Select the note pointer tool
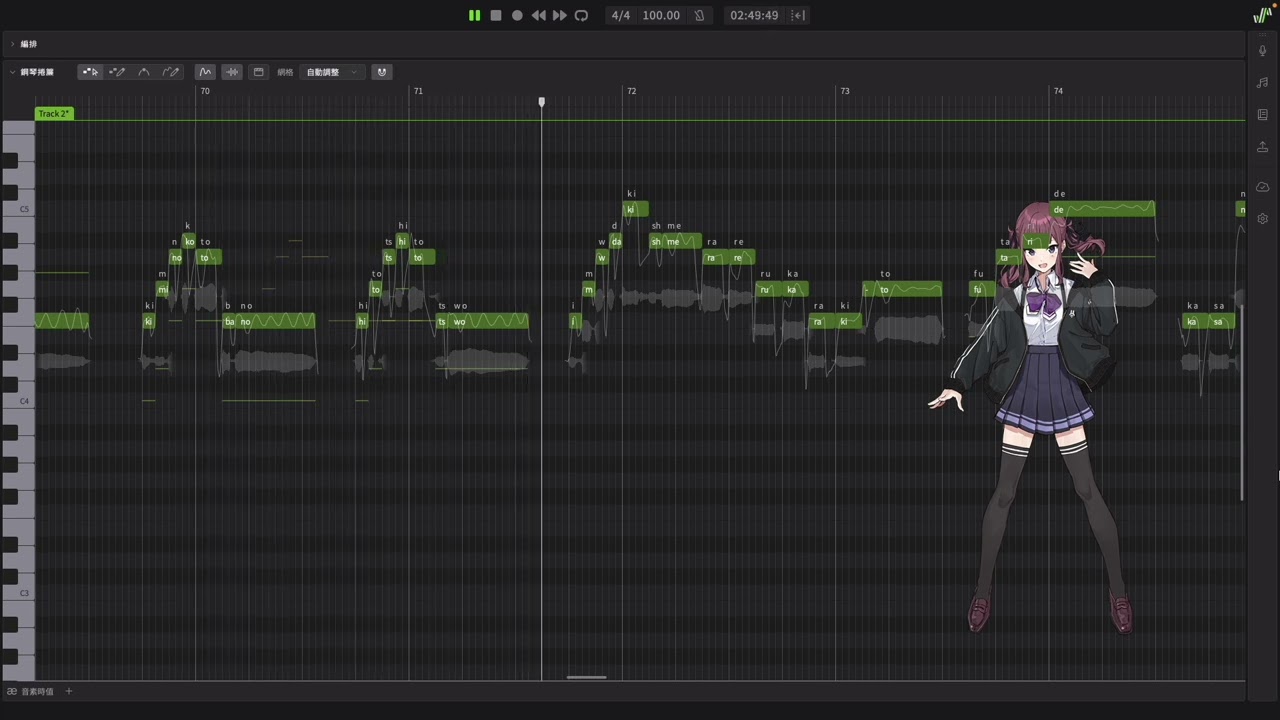This screenshot has height=720, width=1280. point(90,72)
